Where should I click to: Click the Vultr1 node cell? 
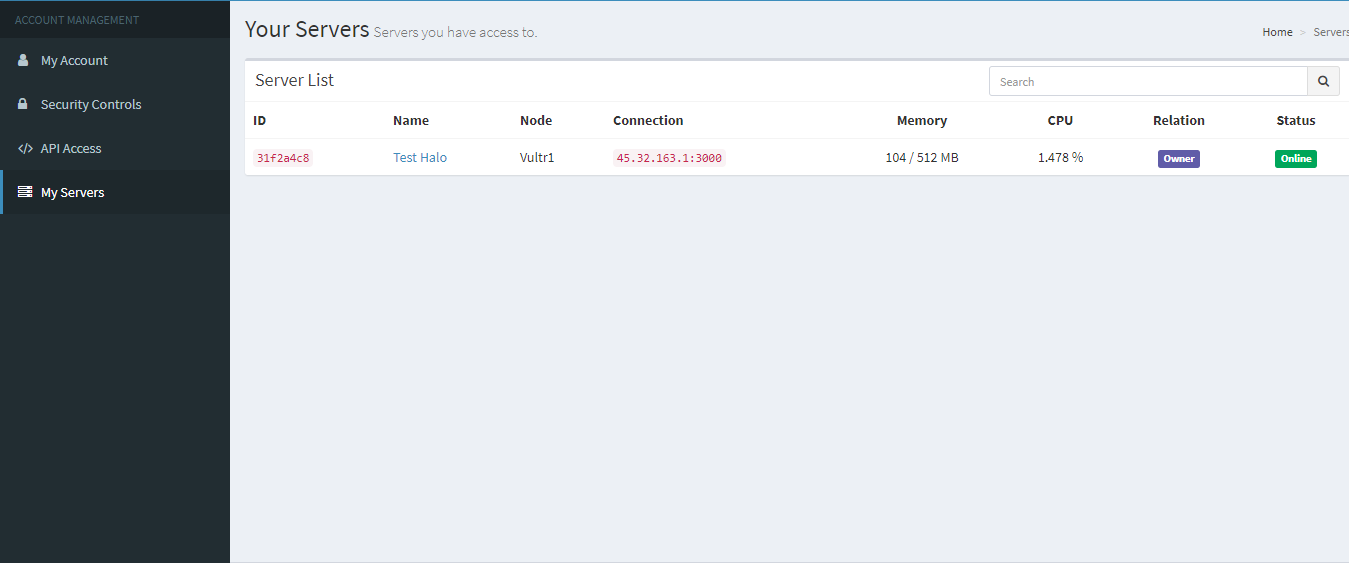537,158
